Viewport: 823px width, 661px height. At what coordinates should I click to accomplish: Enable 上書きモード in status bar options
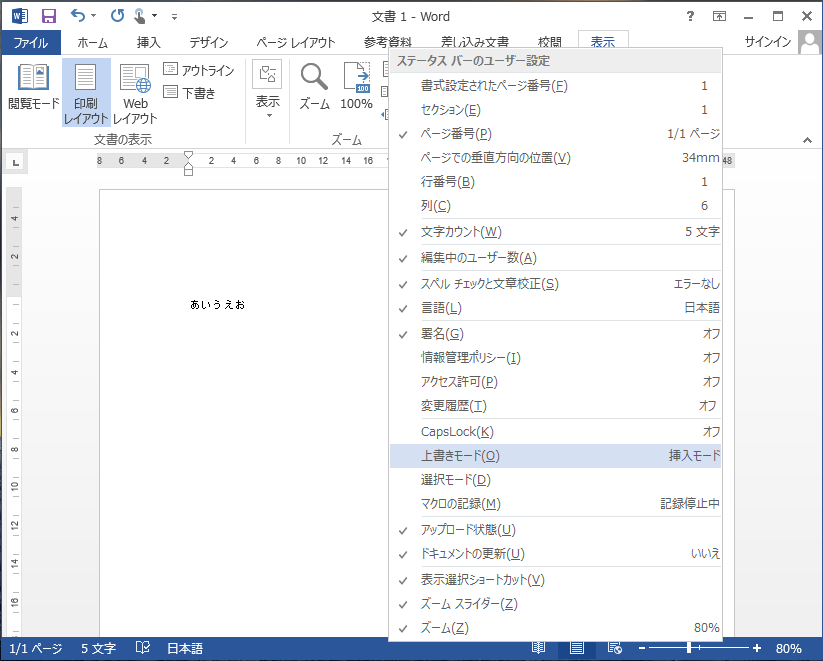click(460, 456)
